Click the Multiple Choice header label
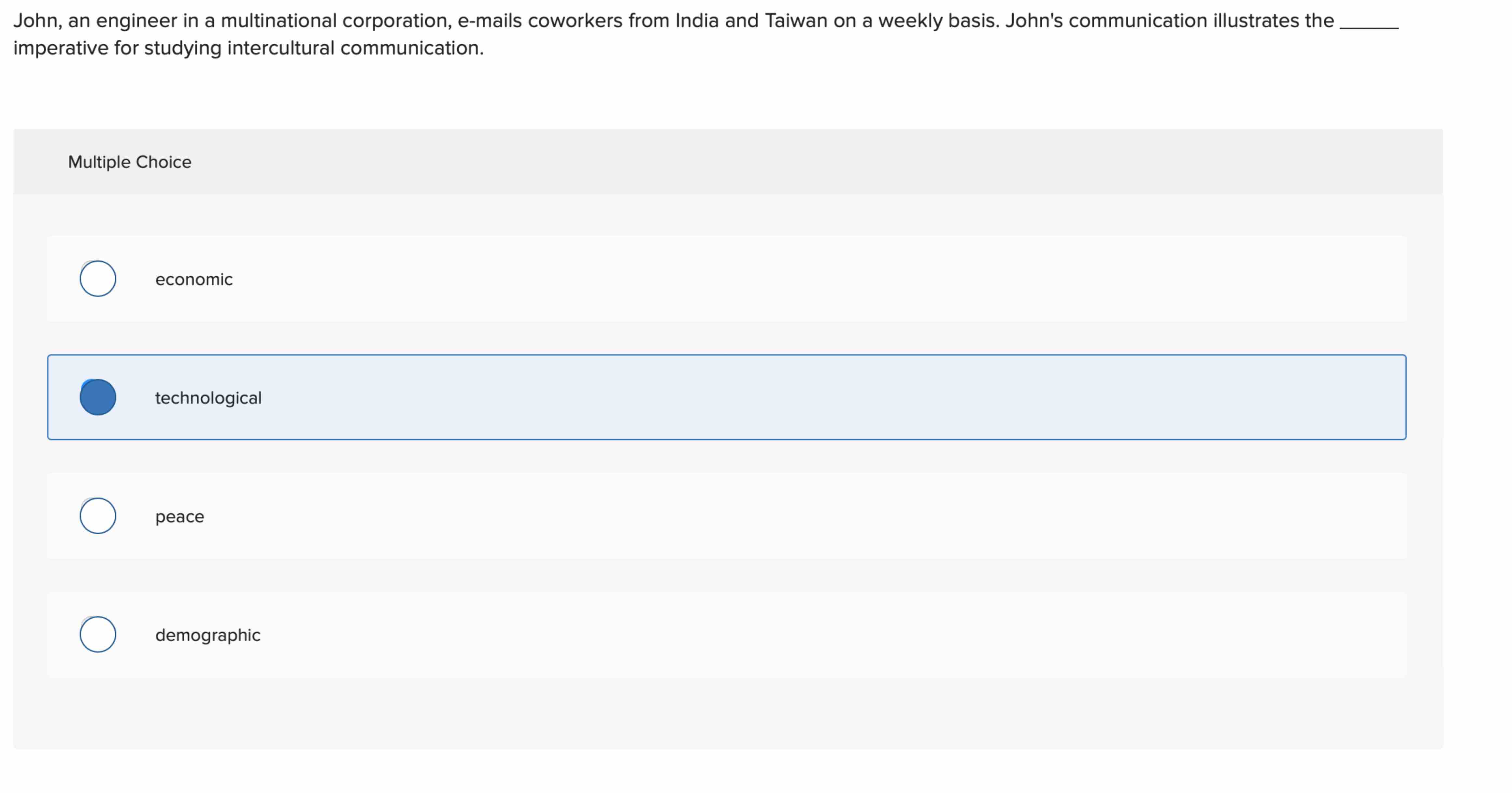Image resolution: width=1512 pixels, height=793 pixels. coord(130,162)
